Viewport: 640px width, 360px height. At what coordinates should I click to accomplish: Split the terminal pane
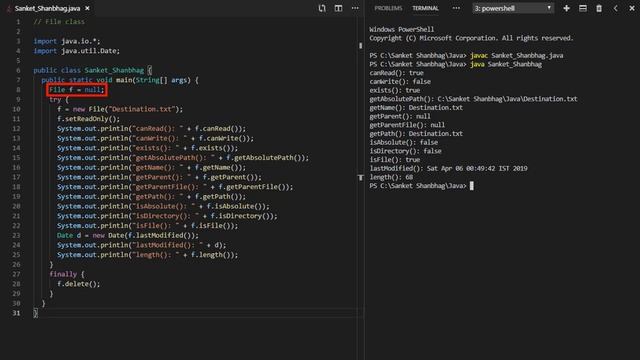point(583,8)
